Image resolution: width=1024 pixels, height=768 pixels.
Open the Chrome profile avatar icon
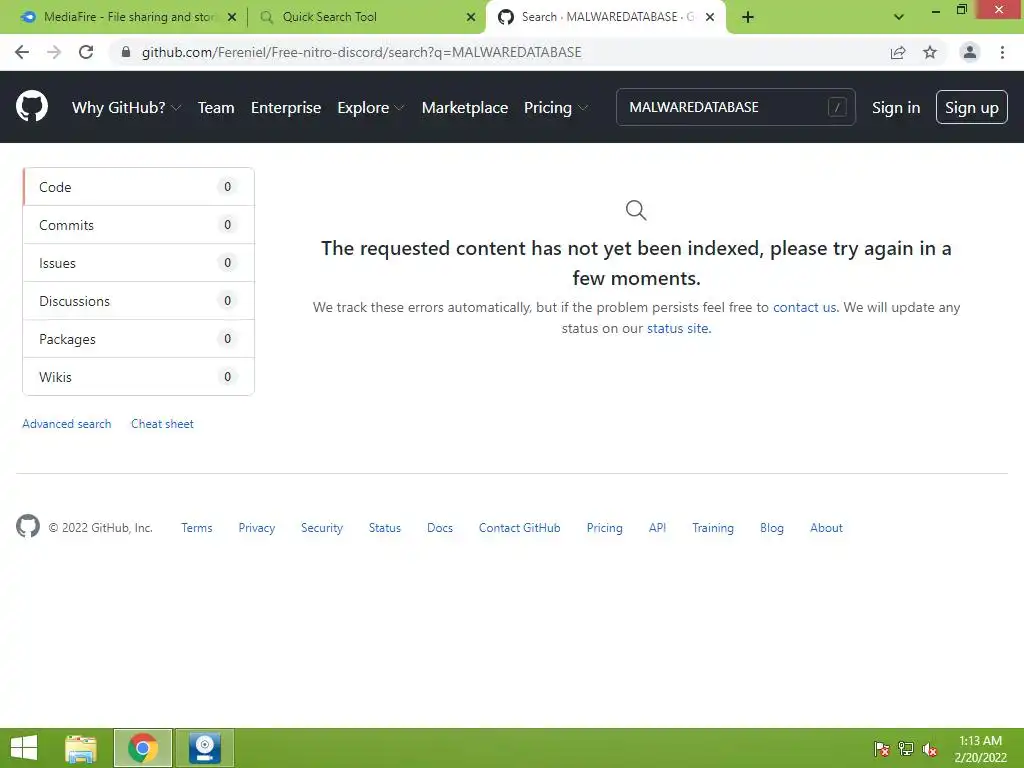click(970, 52)
